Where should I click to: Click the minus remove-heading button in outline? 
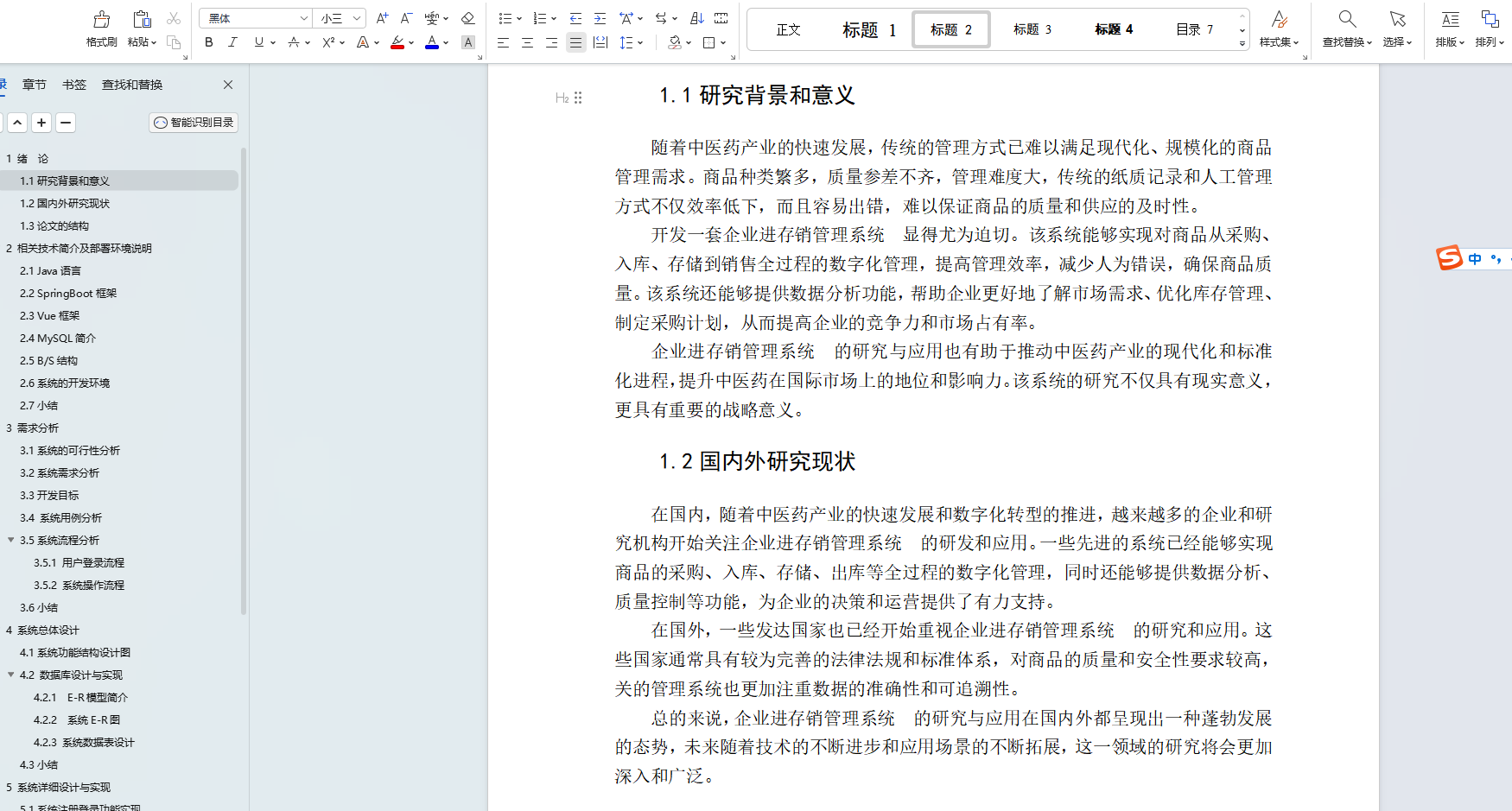[x=66, y=123]
